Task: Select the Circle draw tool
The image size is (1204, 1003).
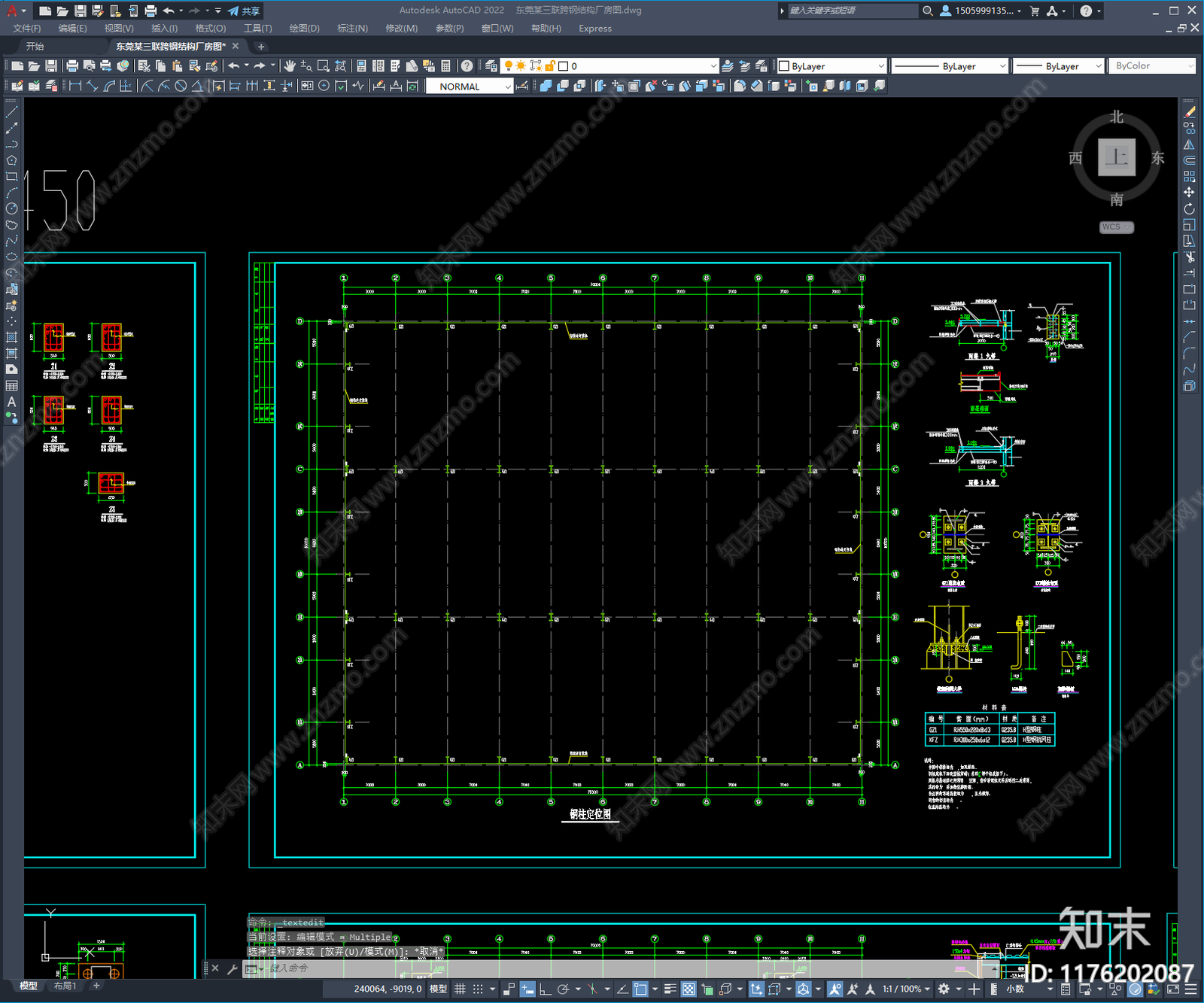Action: coord(11,208)
